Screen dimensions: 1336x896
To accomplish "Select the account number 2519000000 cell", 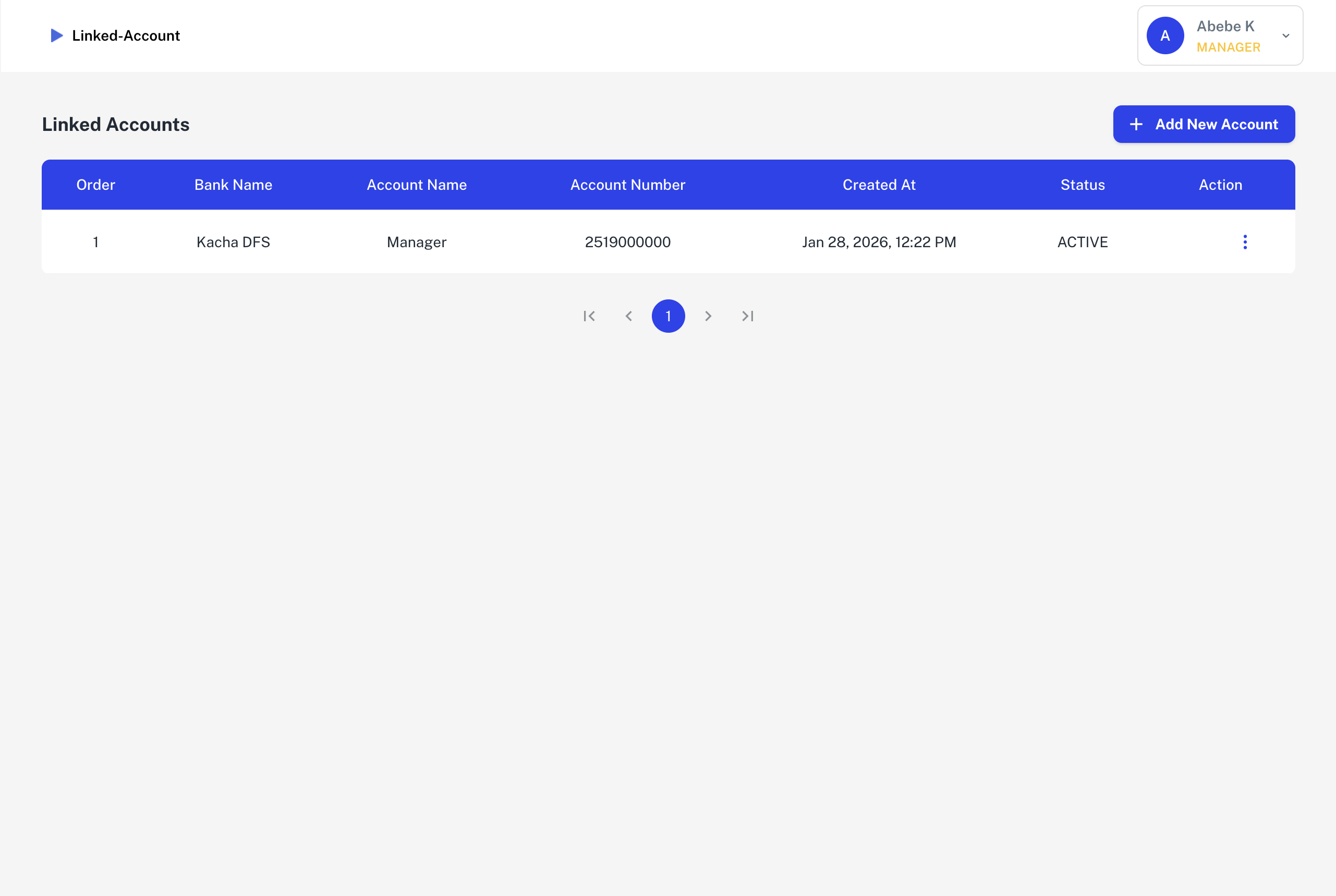I will click(627, 241).
